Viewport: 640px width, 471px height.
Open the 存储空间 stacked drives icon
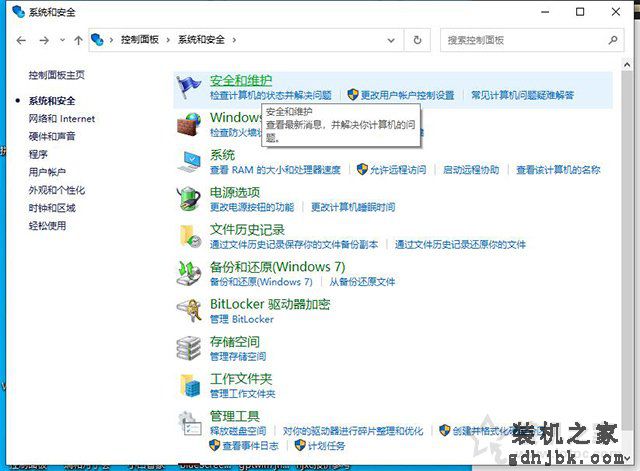[189, 348]
